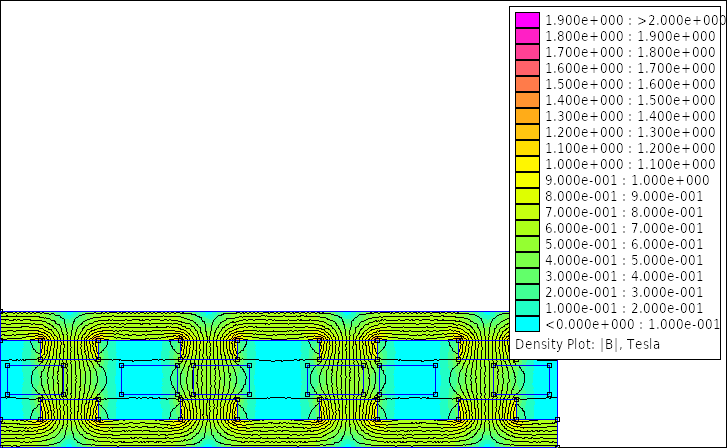
Task: Click the swatch beside 8.000e-001 : 9.000e-001
Action: [x=527, y=196]
